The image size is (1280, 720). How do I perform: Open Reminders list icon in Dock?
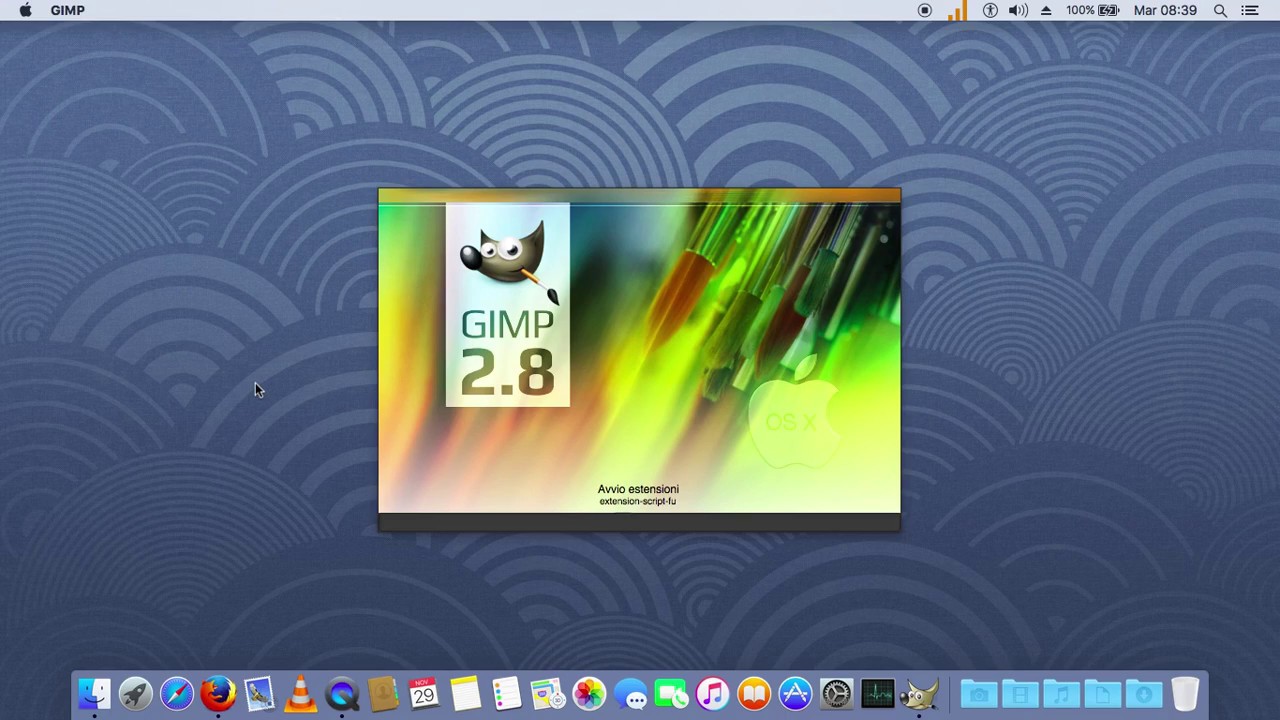tap(507, 694)
